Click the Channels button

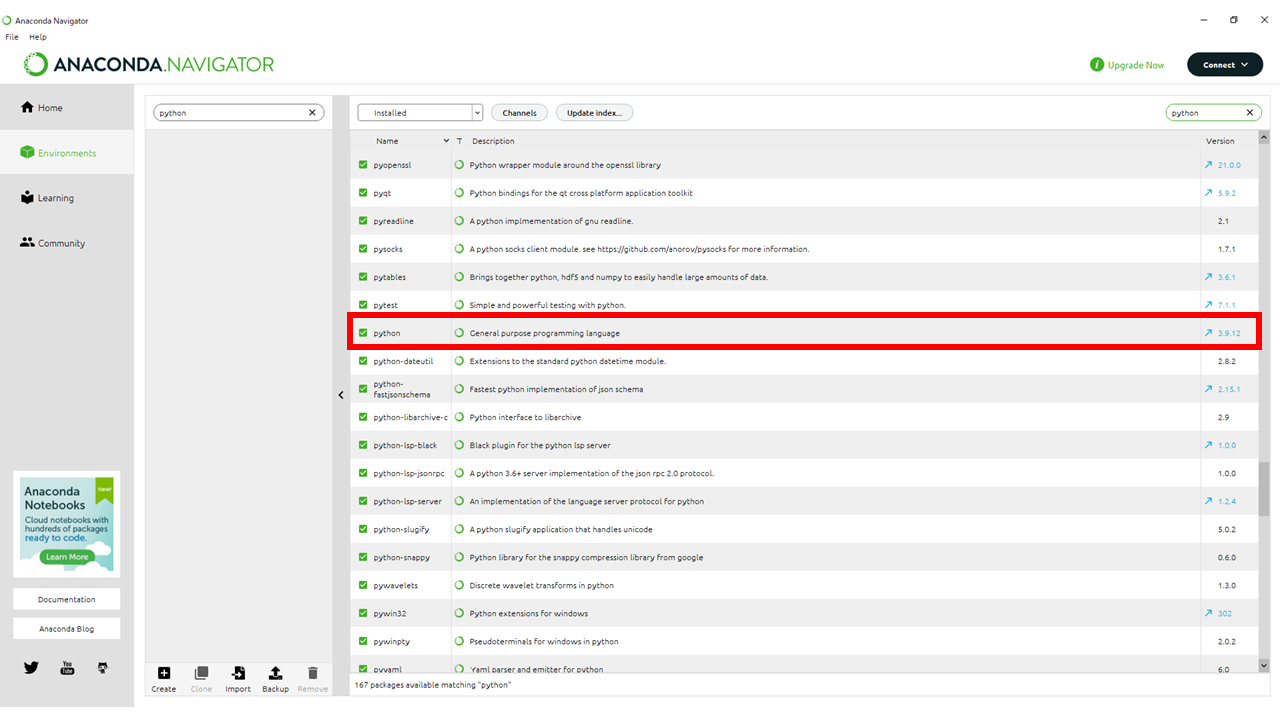[x=520, y=113]
